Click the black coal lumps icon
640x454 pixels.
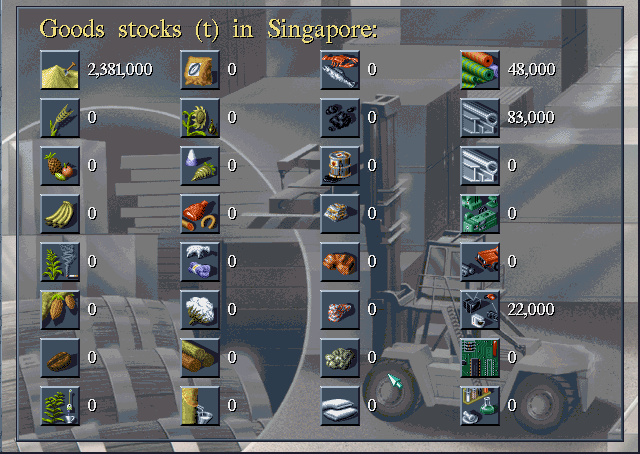coord(340,118)
